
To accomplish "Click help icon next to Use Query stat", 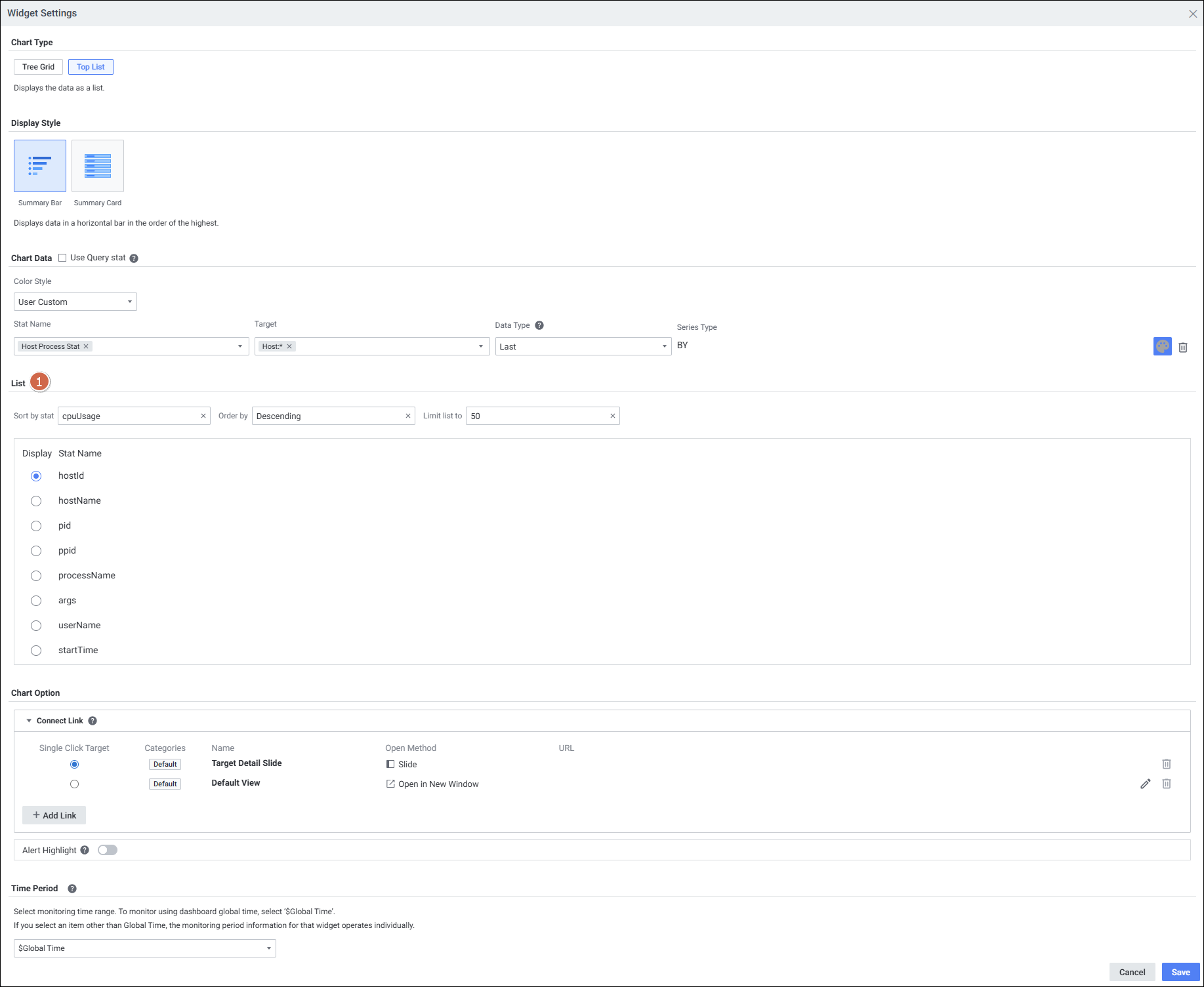I will click(134, 258).
